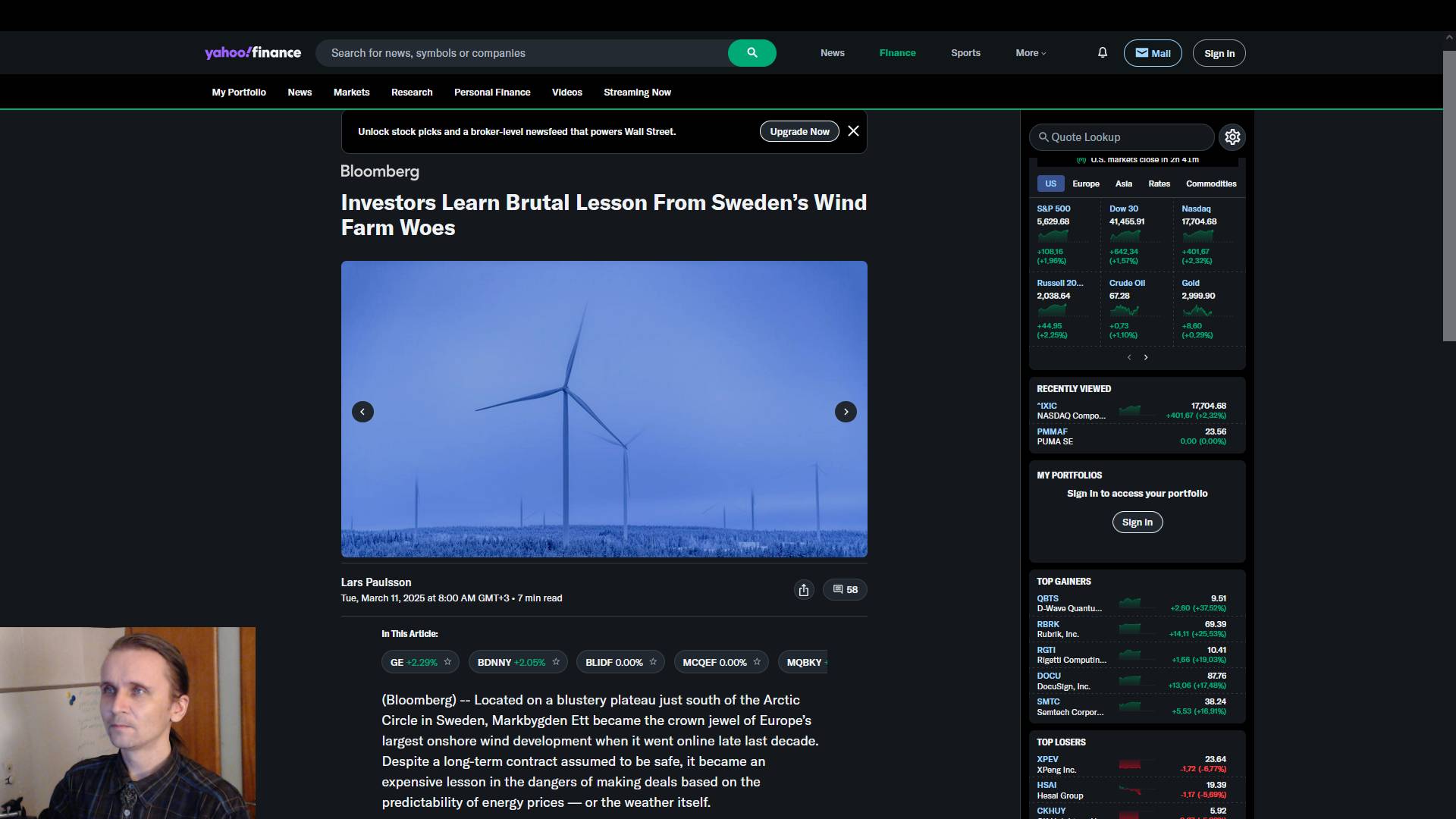Image resolution: width=1456 pixels, height=819 pixels.
Task: Click the Upgrade Now button
Action: pyautogui.click(x=799, y=131)
